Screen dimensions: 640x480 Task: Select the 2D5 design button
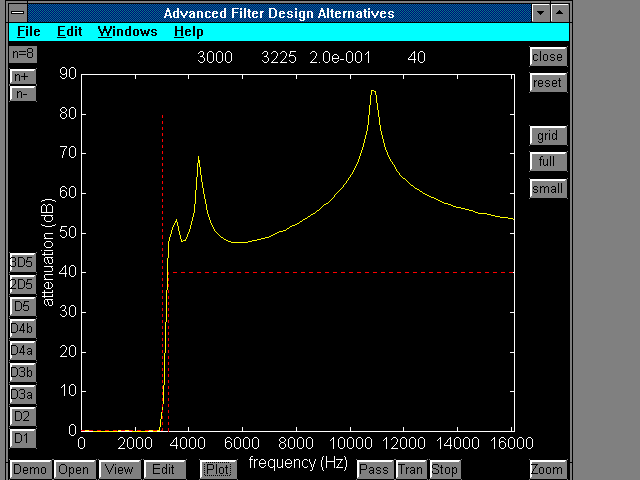coord(21,284)
